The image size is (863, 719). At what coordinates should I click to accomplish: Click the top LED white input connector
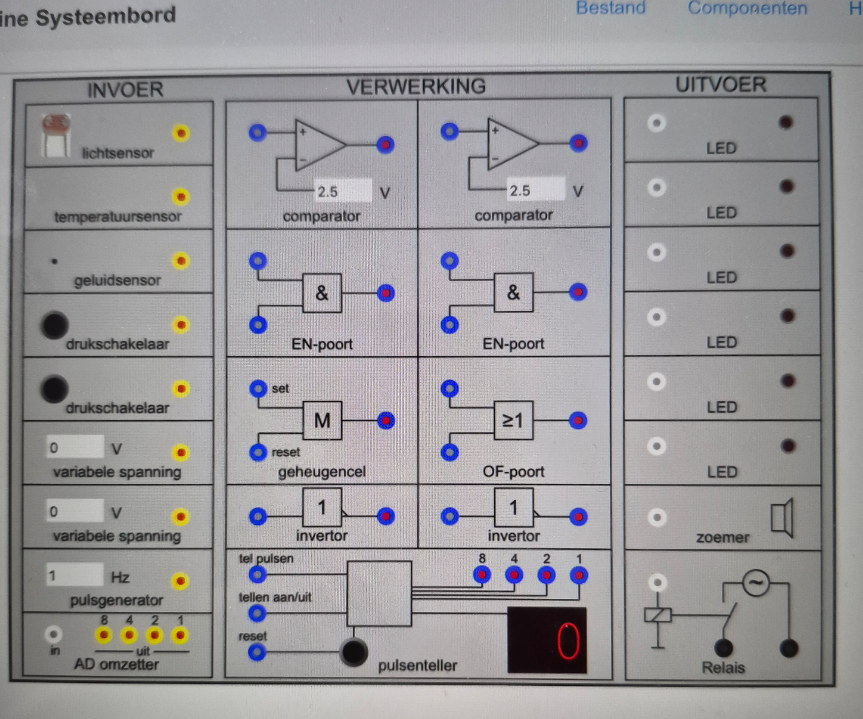657,123
